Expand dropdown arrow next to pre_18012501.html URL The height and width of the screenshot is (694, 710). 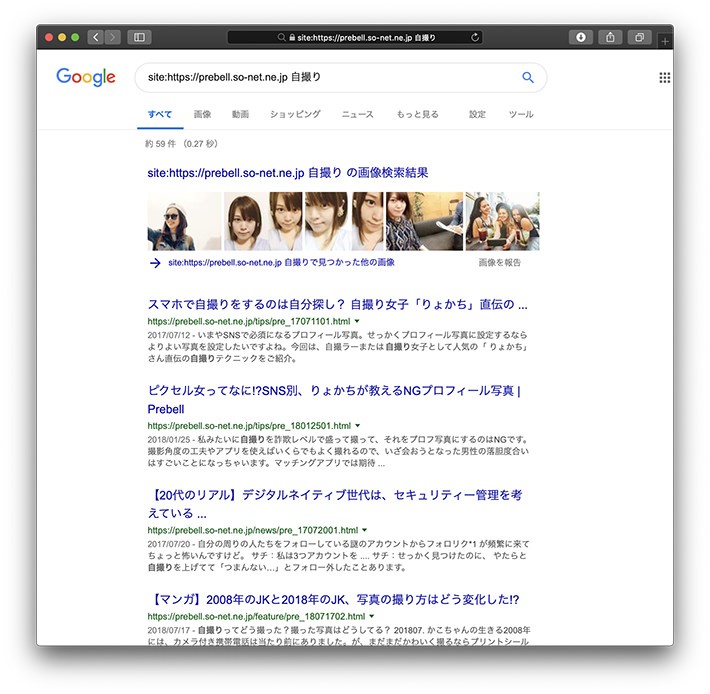[x=358, y=426]
